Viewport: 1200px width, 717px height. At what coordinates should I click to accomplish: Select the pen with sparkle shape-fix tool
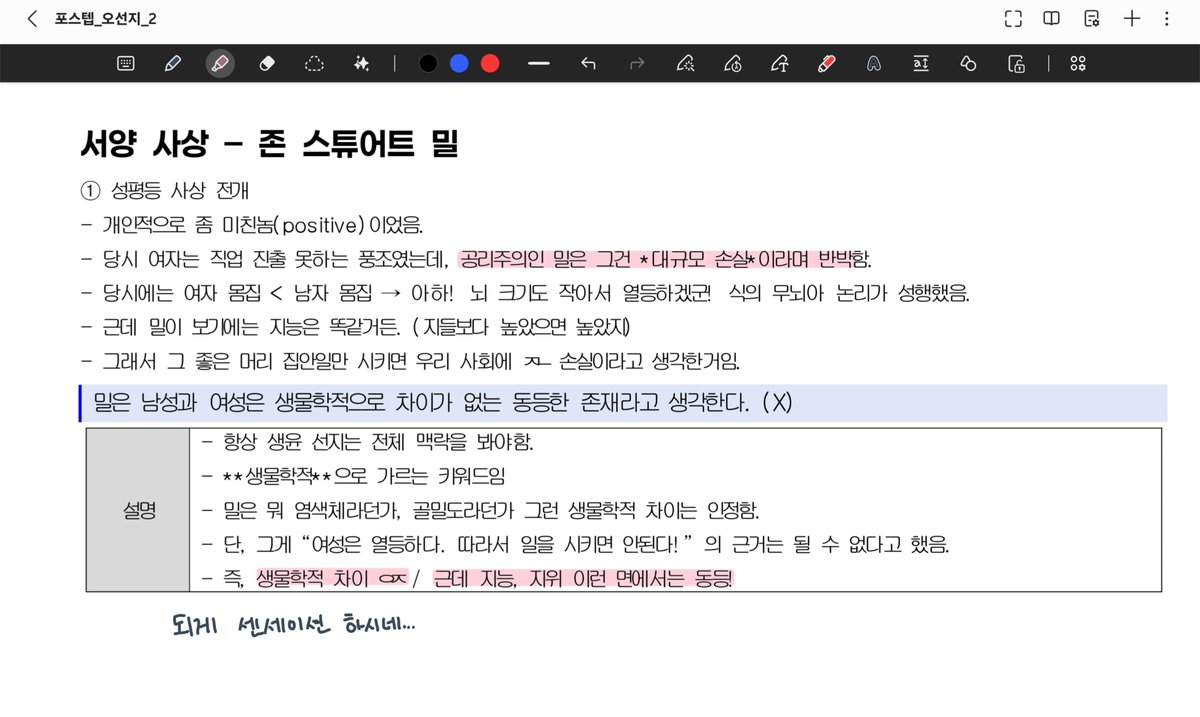coord(685,64)
